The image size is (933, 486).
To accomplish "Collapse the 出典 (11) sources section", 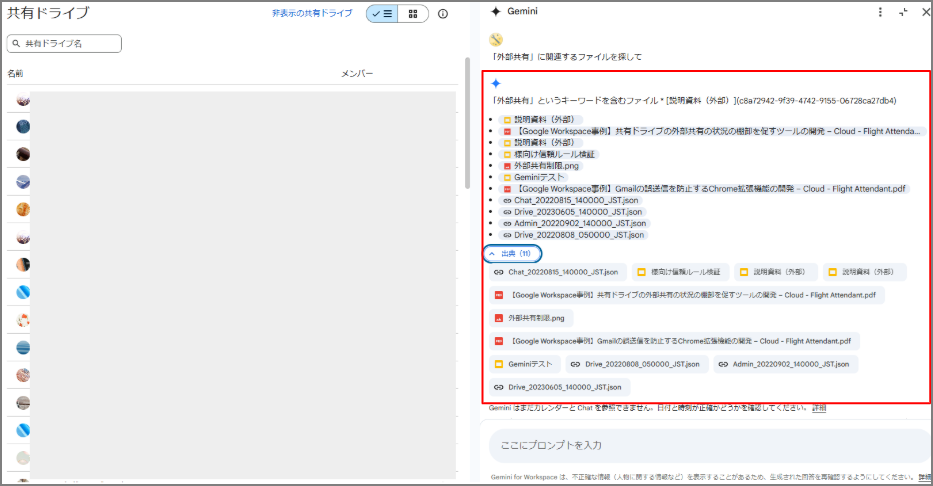I will pos(512,253).
